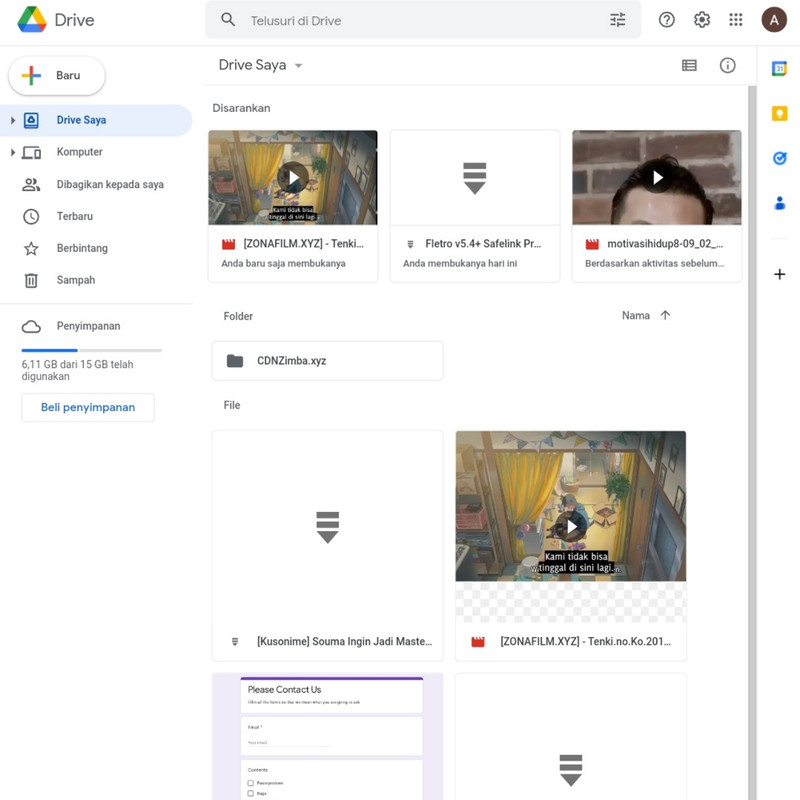
Task: Select Komputer in the sidebar
Action: [96, 152]
